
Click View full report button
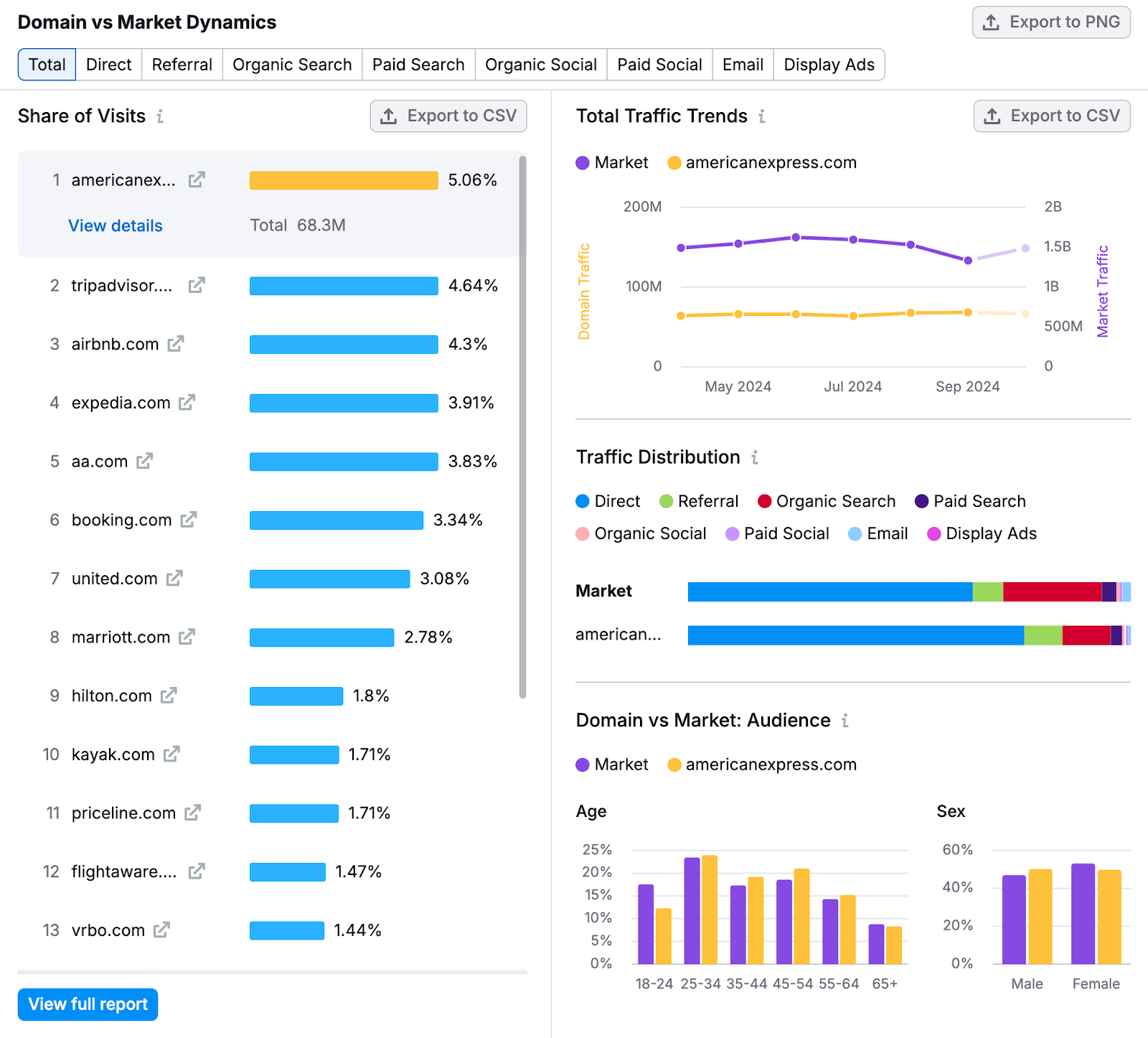click(x=88, y=1004)
